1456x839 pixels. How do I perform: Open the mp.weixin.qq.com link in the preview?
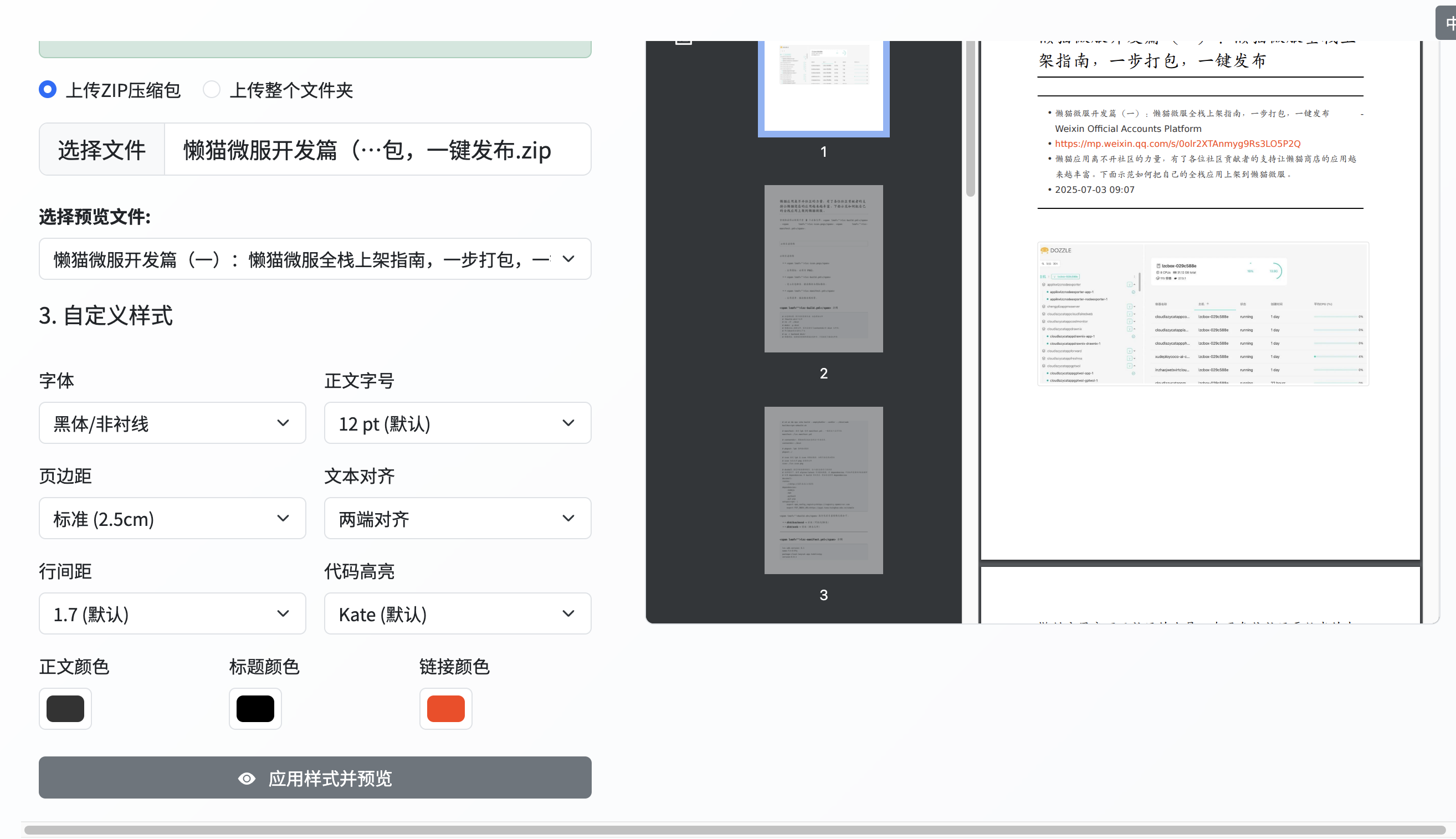[1177, 144]
